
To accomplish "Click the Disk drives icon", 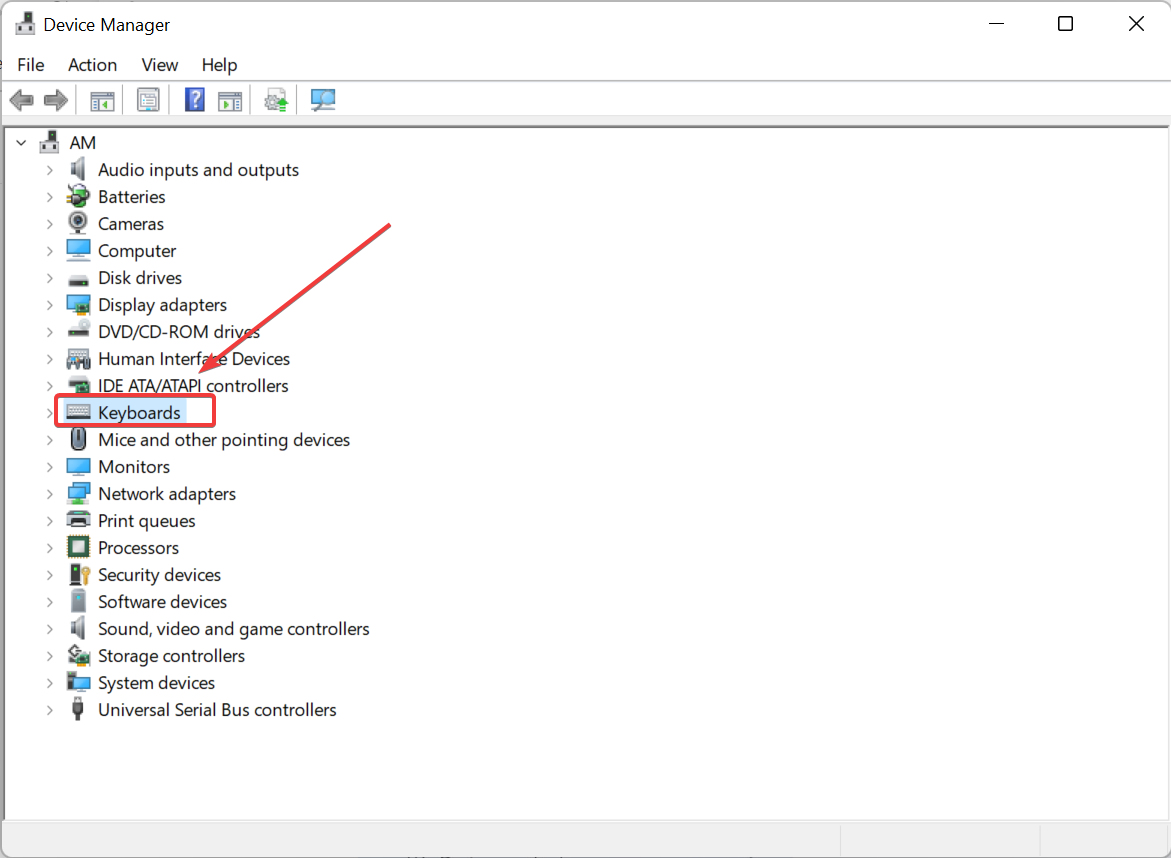I will click(78, 280).
